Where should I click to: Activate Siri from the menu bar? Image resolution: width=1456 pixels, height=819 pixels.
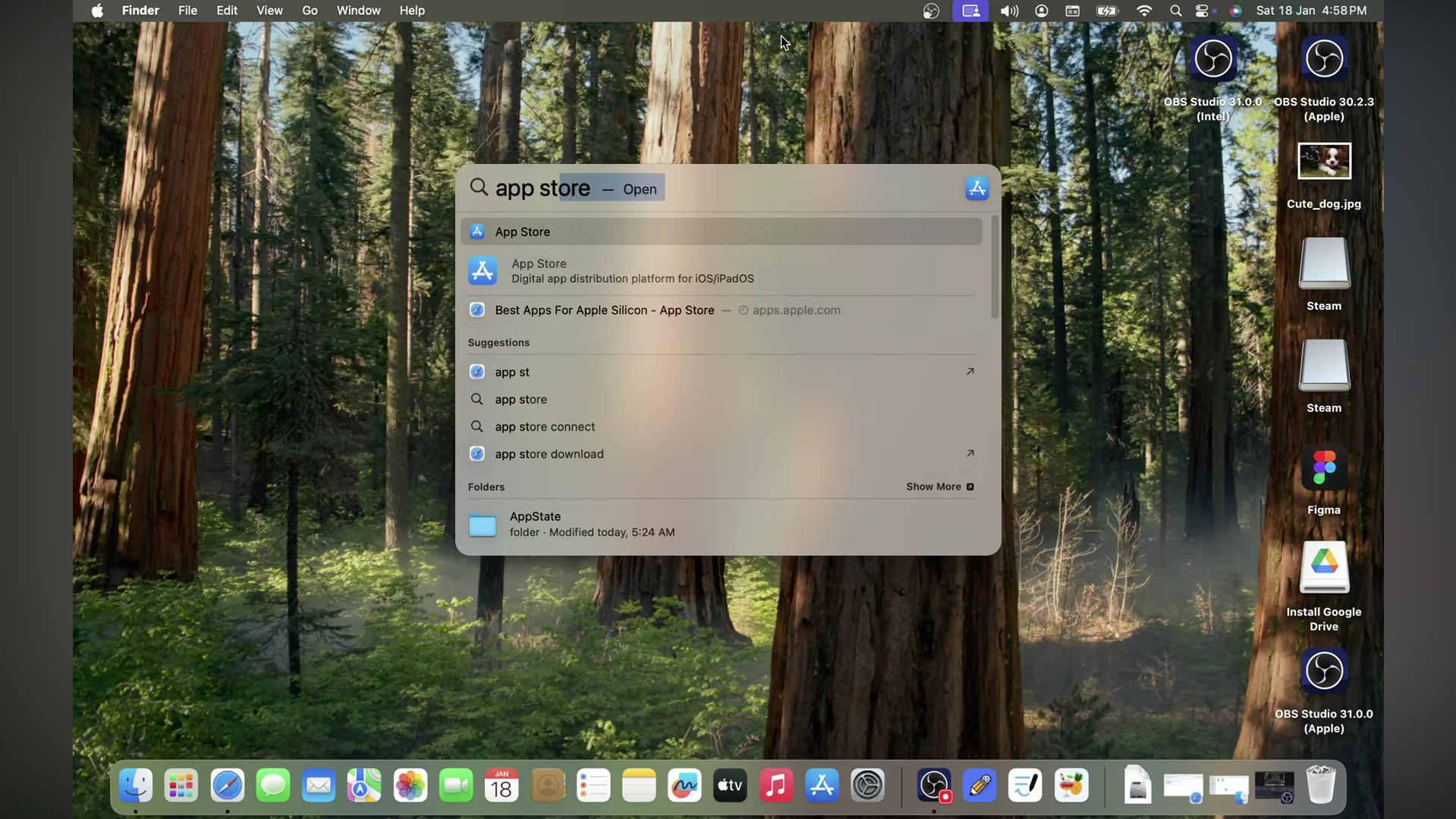point(1236,11)
